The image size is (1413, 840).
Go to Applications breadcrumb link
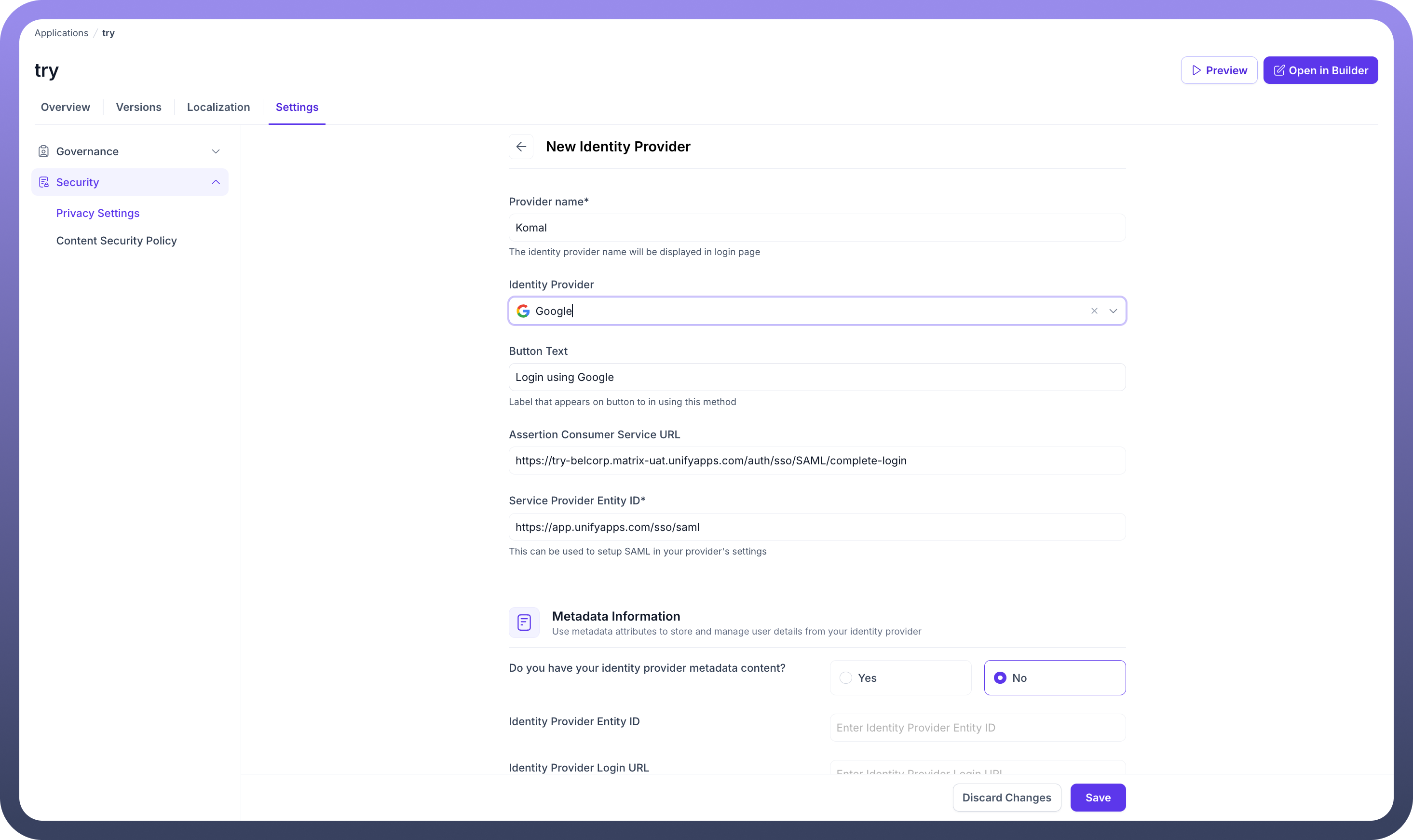pyautogui.click(x=61, y=33)
